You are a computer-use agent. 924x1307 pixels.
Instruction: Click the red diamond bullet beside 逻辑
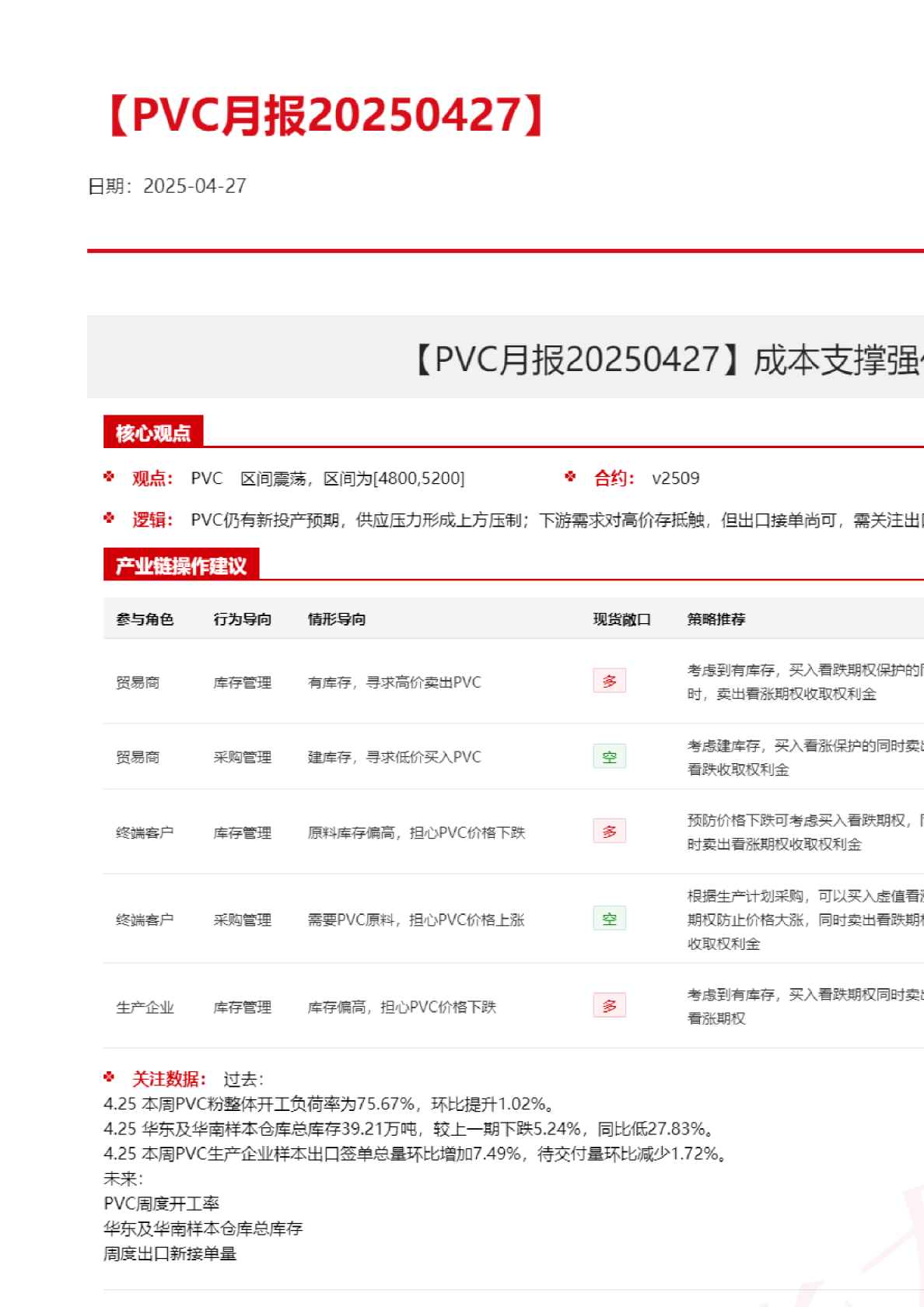pyautogui.click(x=109, y=518)
